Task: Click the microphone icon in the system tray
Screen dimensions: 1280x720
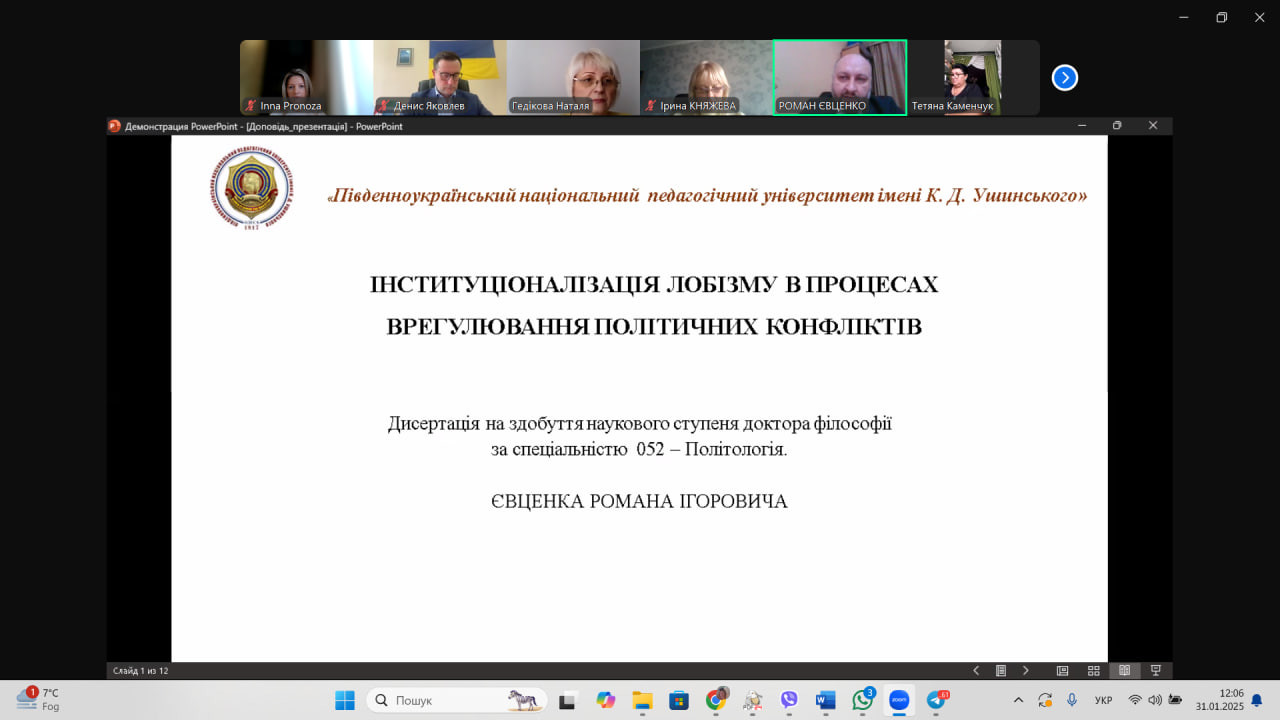Action: click(1072, 700)
